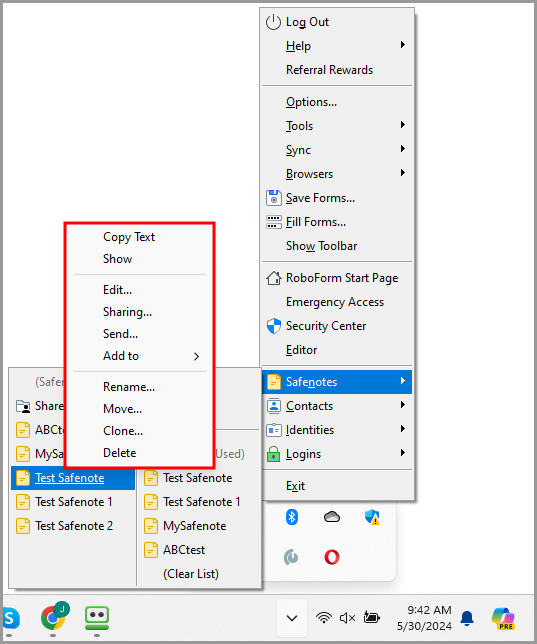Screen dimensions: 537x644
Task: Open Chrome from the taskbar
Action: 53,617
